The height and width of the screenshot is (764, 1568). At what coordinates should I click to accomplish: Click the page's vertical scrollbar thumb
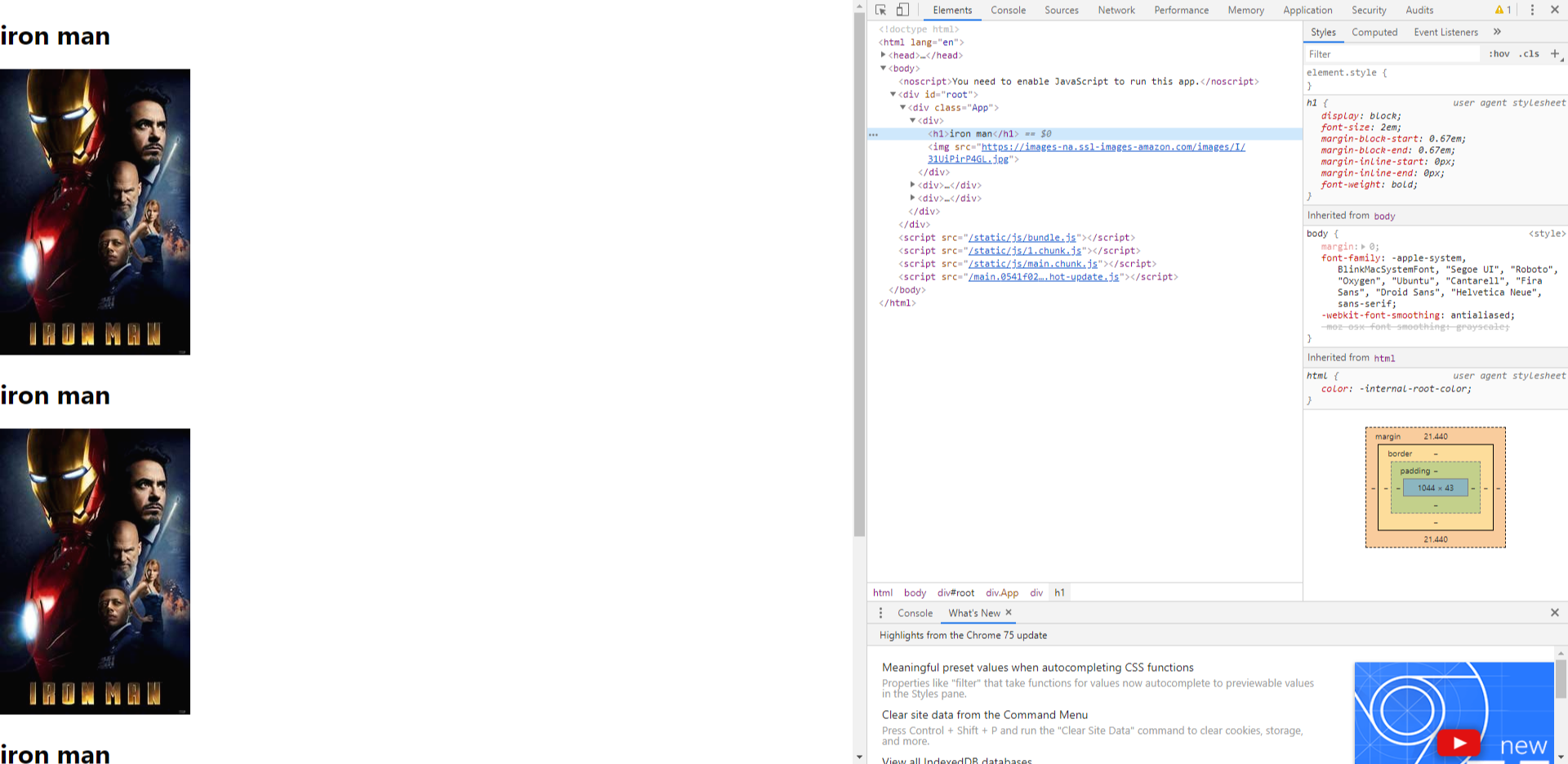click(859, 275)
